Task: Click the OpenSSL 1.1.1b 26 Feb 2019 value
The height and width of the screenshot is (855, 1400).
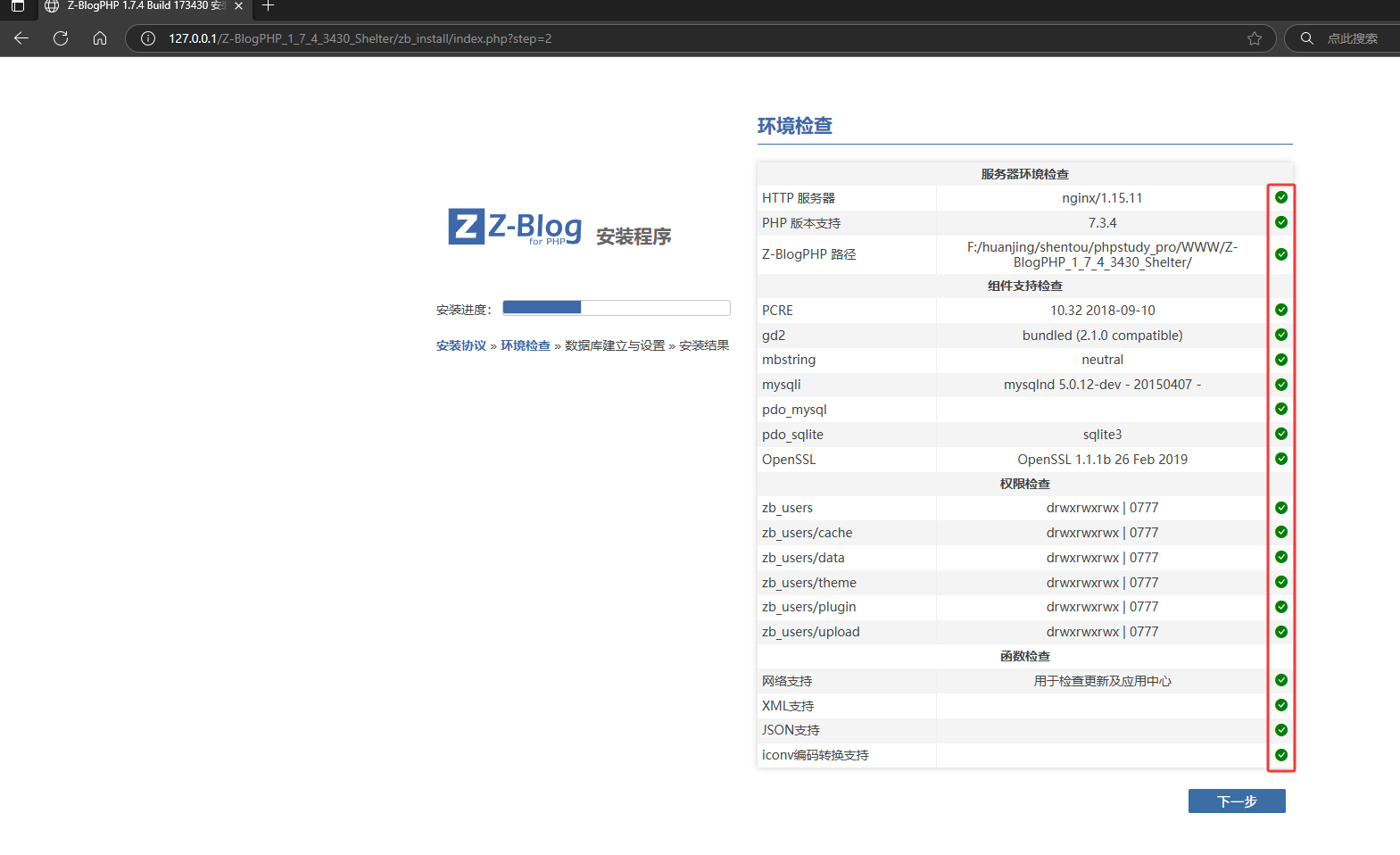Action: pos(1102,460)
